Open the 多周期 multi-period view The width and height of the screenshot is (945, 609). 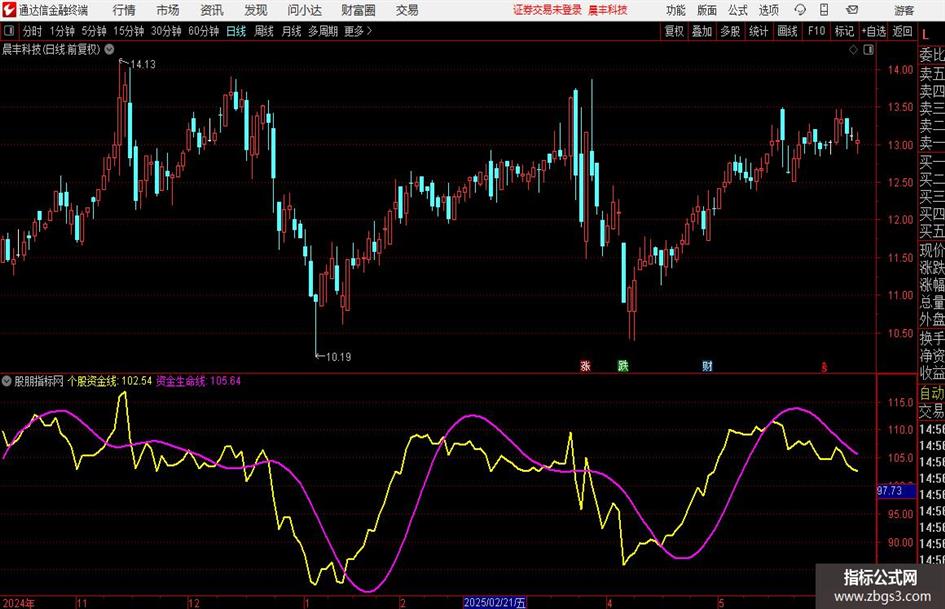322,31
